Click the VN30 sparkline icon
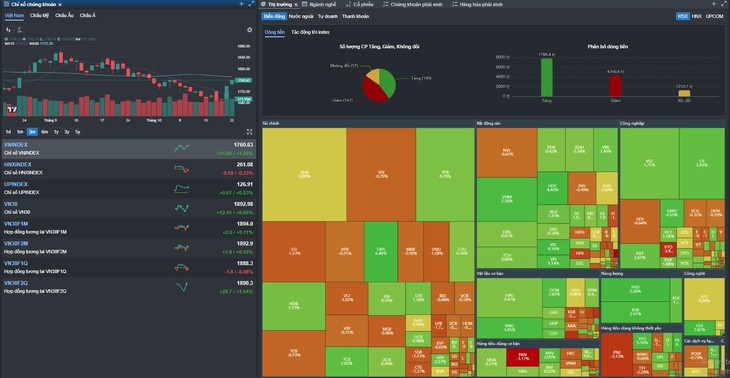The image size is (730, 378). pos(182,208)
